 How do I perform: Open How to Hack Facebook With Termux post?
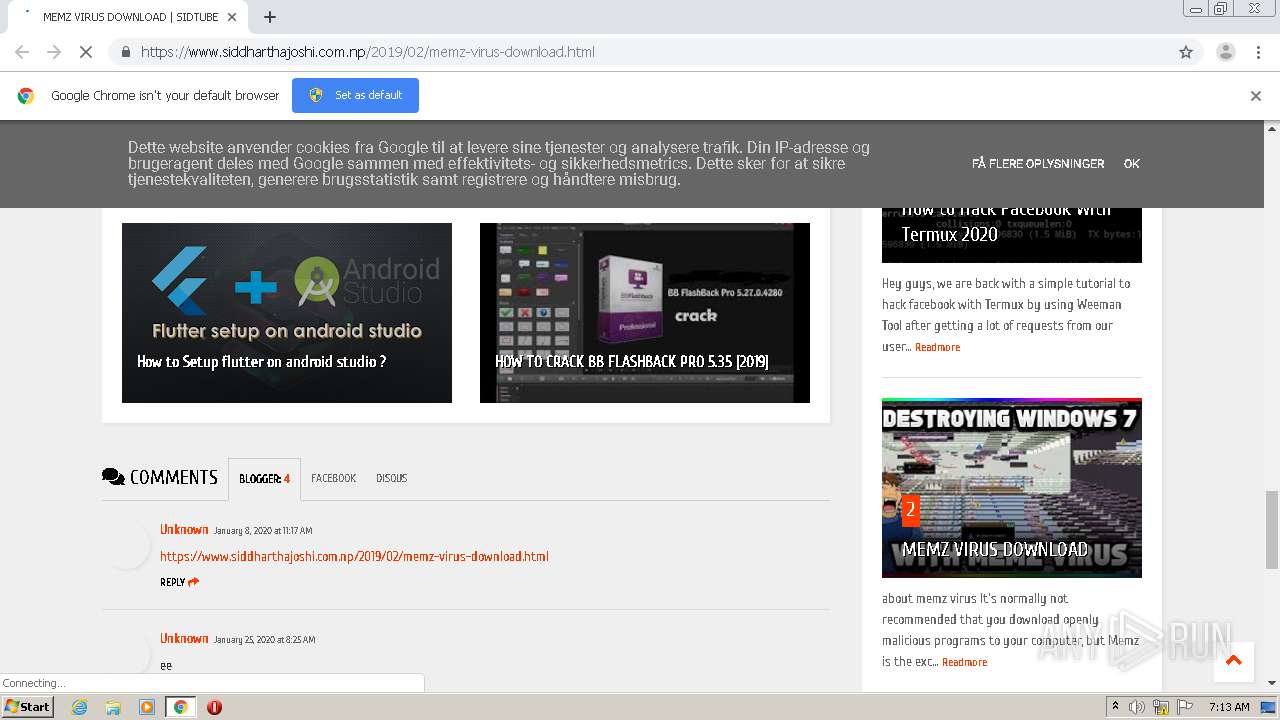click(1012, 234)
